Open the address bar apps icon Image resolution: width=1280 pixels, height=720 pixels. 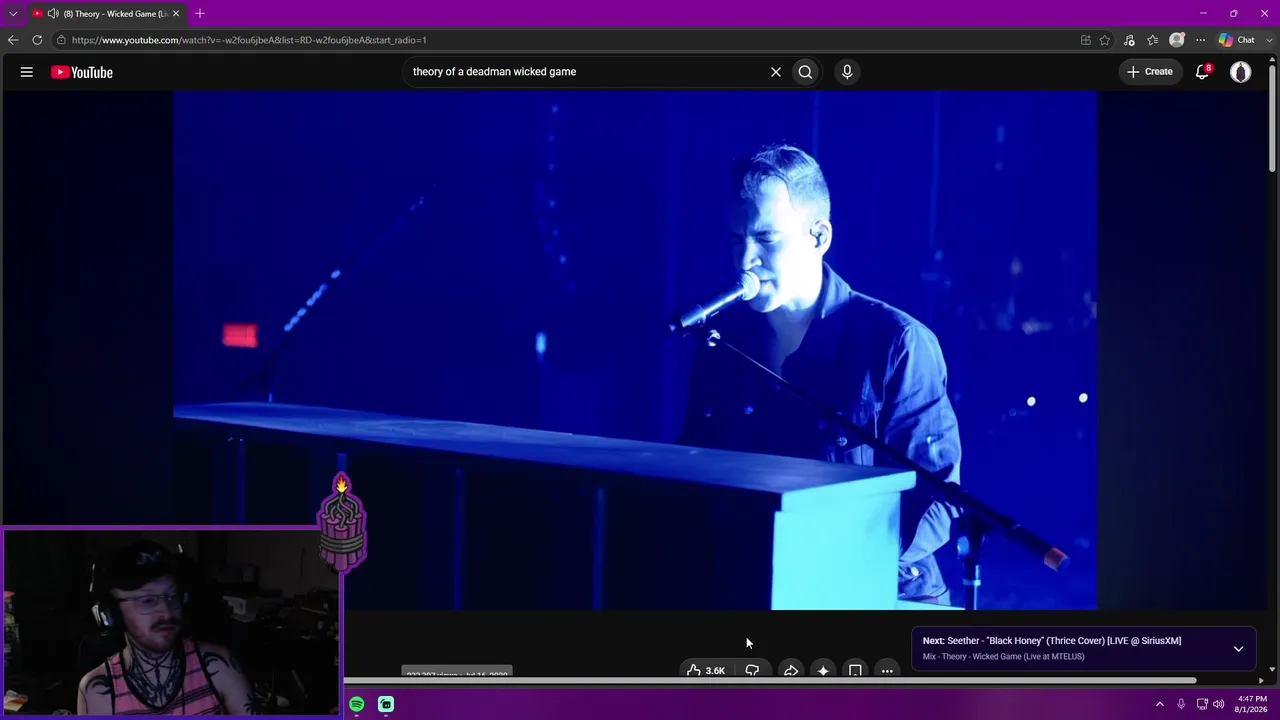pyautogui.click(x=1085, y=40)
